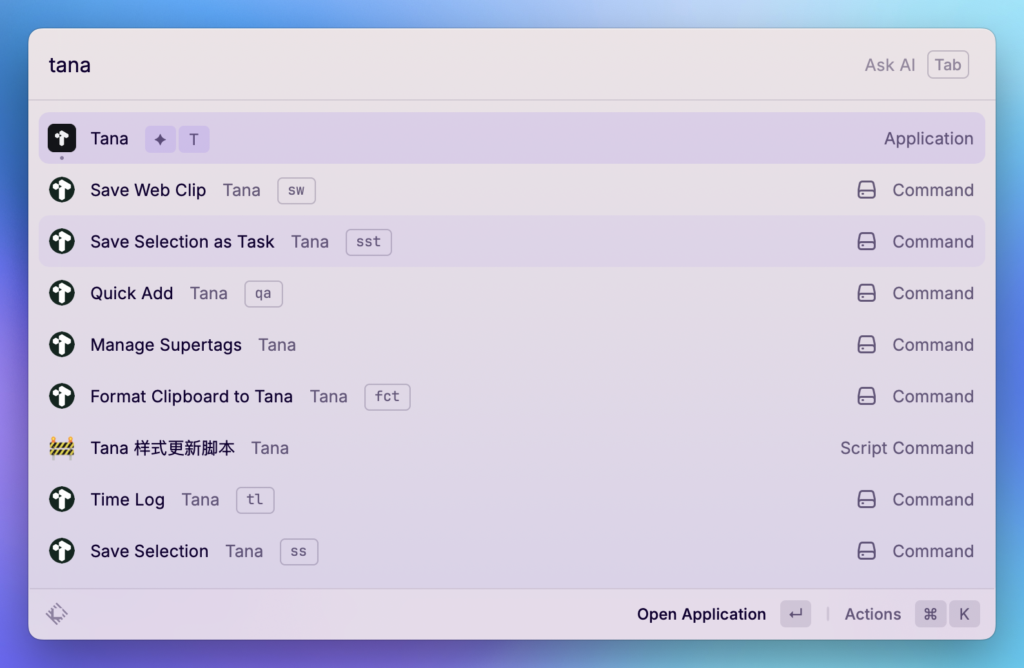This screenshot has width=1024, height=668.
Task: Click the Save Selection row's Tana icon
Action: point(62,551)
